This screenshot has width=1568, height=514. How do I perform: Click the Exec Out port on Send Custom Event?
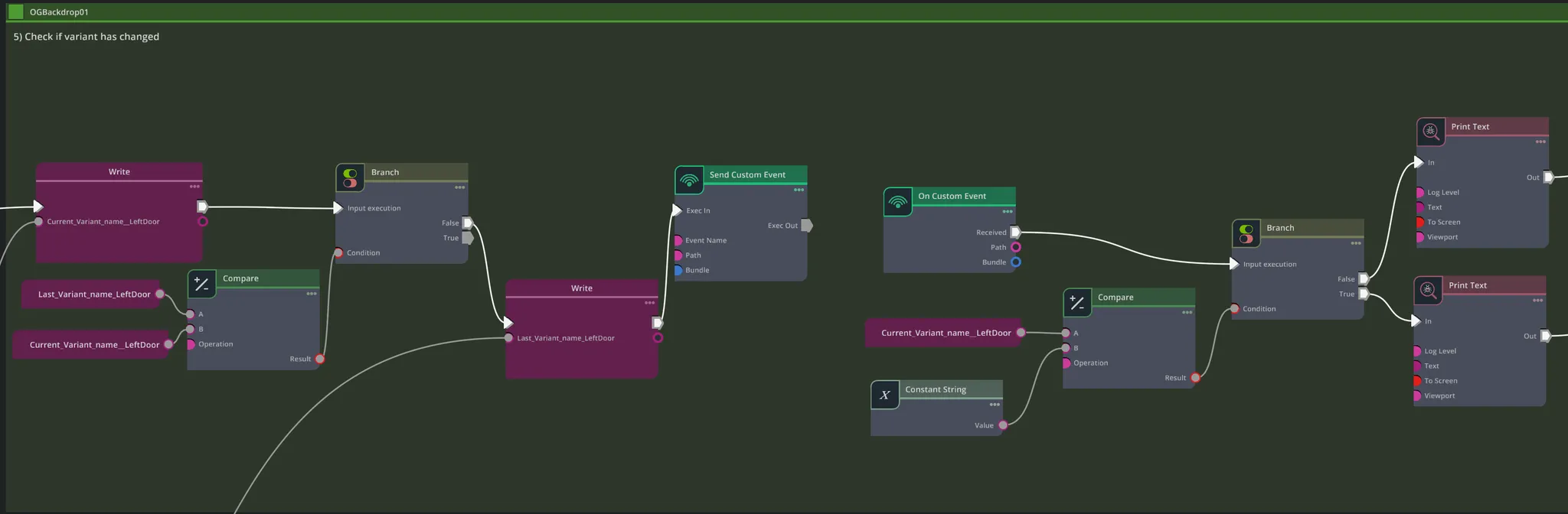pyautogui.click(x=806, y=226)
